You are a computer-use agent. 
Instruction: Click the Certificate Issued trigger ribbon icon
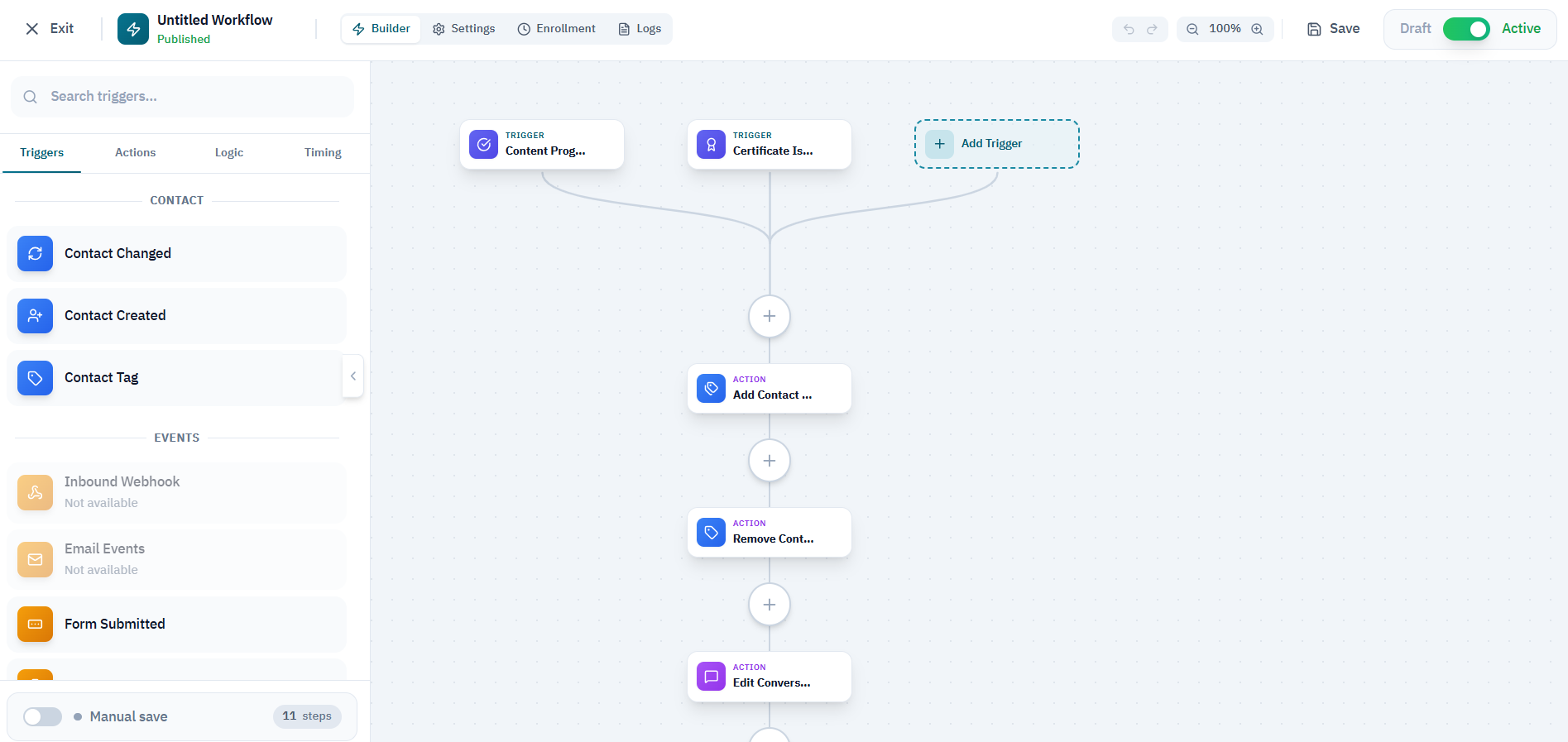(x=711, y=145)
